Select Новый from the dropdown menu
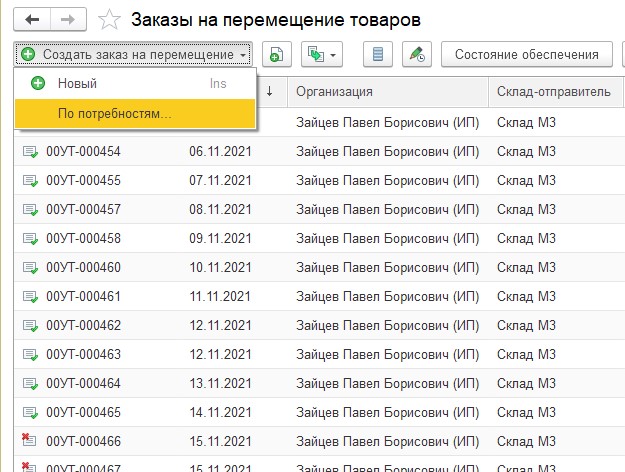Viewport: 625px width, 472px height. pos(78,84)
